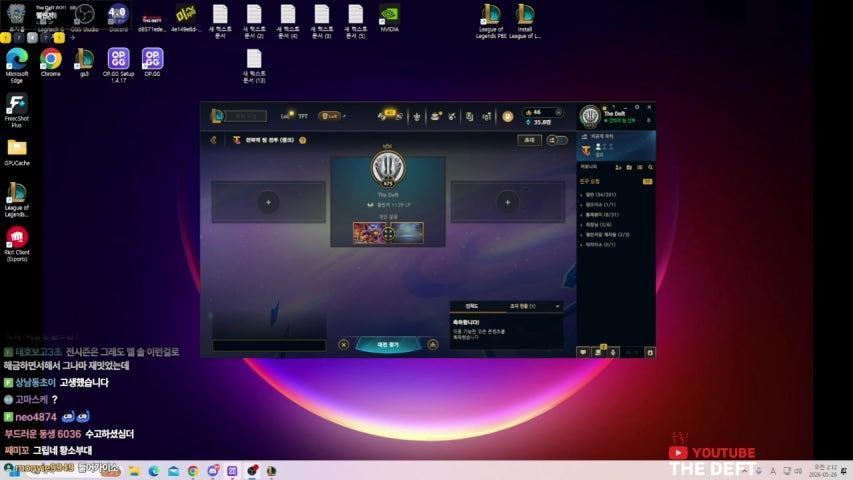853x480 pixels.
Task: Open the Clash trophy icon in header
Action: pos(416,116)
